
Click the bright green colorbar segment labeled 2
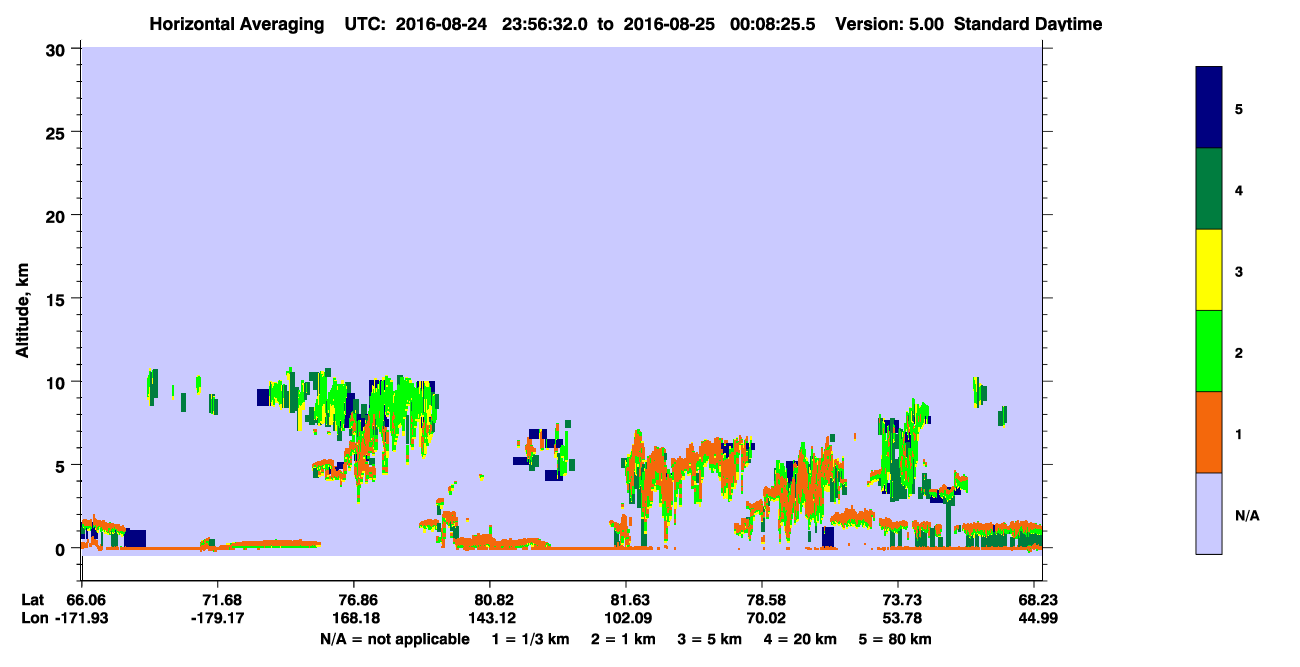coord(1209,351)
